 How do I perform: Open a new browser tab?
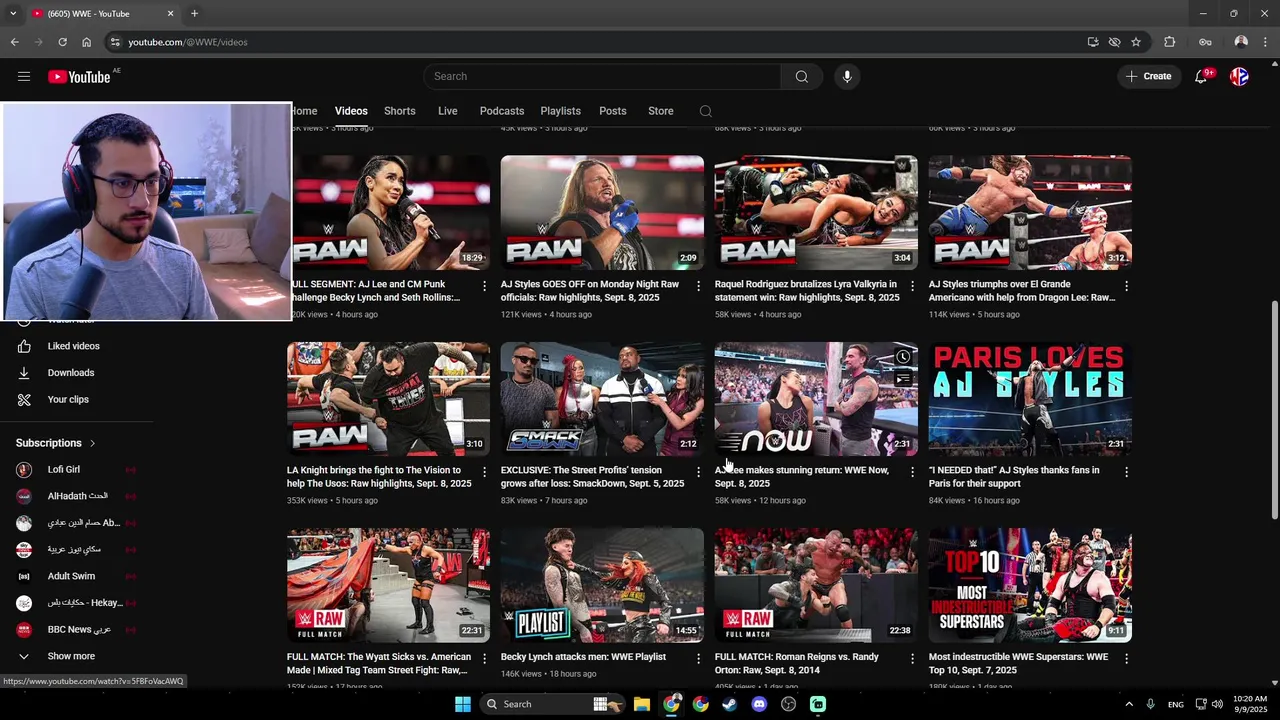click(x=194, y=14)
